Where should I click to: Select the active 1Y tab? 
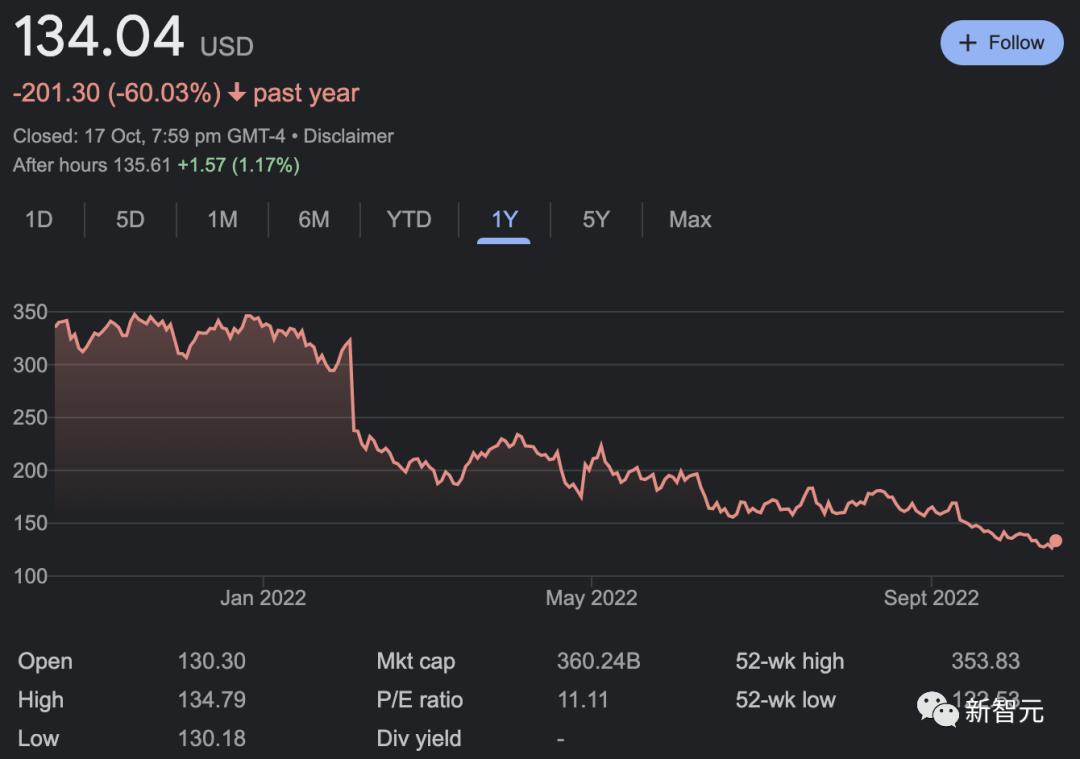coord(504,220)
